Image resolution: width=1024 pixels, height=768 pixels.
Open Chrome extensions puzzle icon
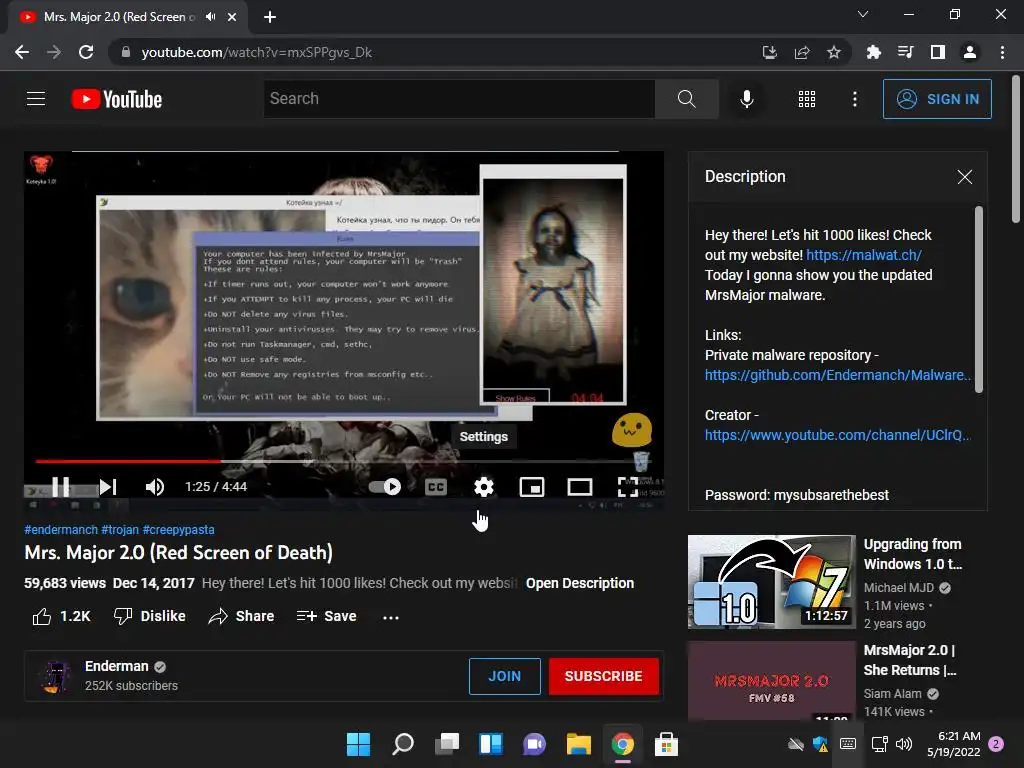(x=873, y=52)
